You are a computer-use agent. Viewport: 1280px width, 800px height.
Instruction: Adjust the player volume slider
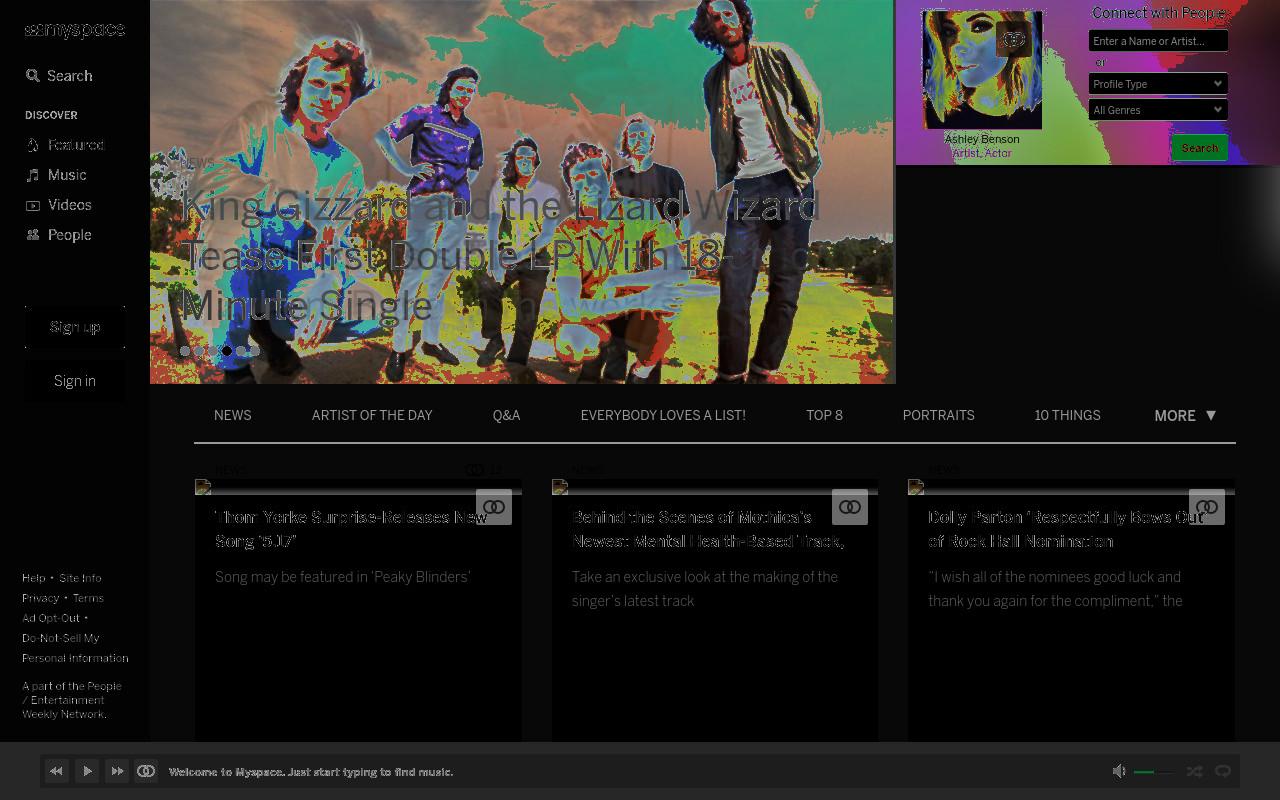1155,772
